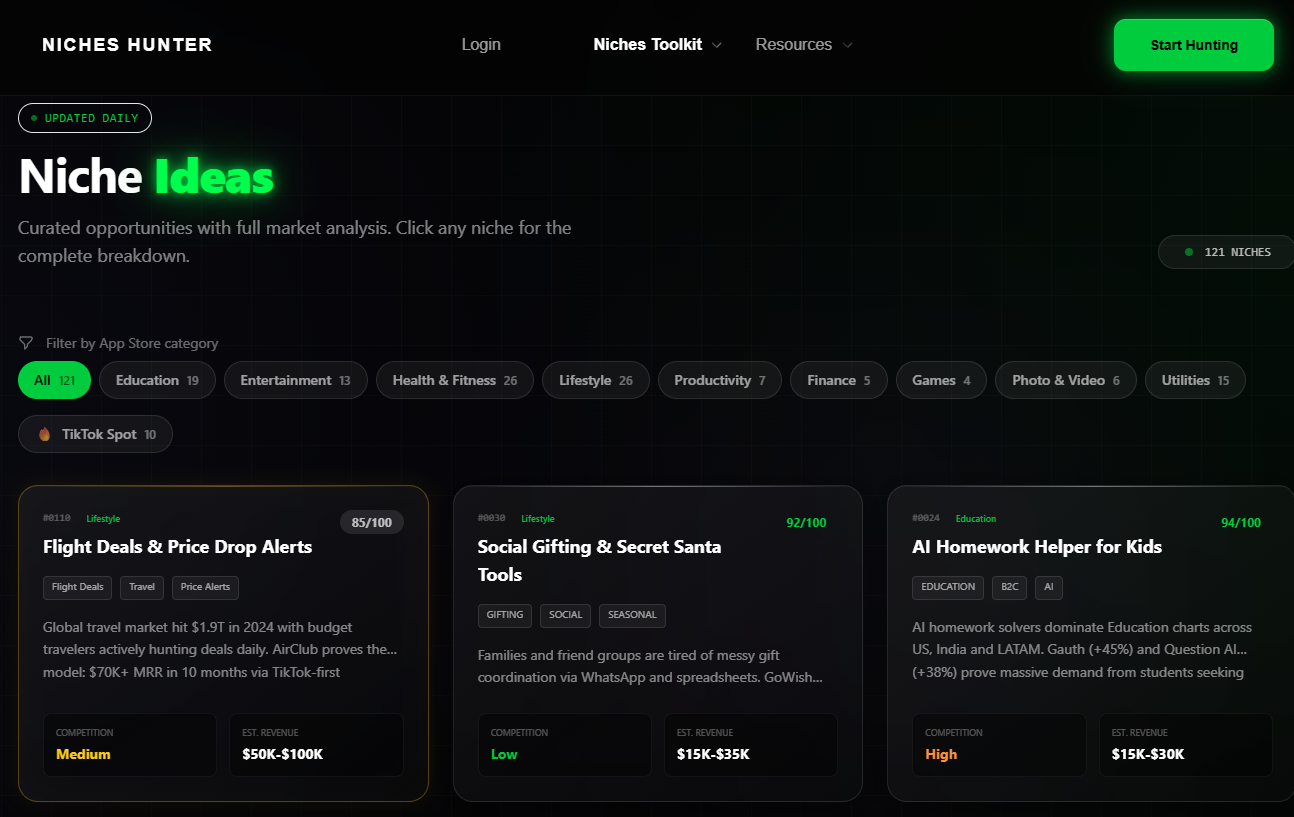Open the Flight Deals & Price Drop Alerts card

pyautogui.click(x=222, y=640)
